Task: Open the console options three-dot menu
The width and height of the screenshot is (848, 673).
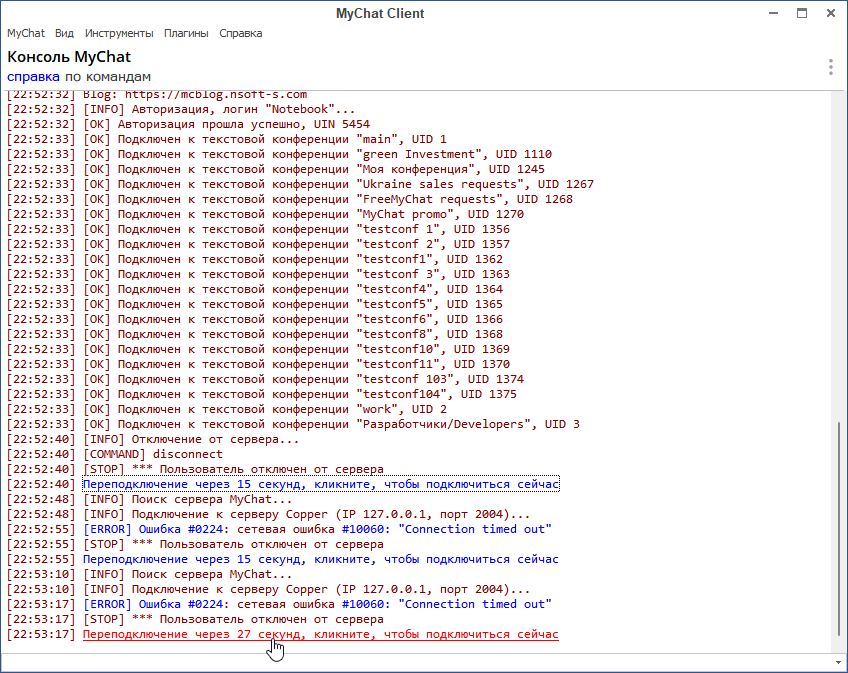Action: 831,67
